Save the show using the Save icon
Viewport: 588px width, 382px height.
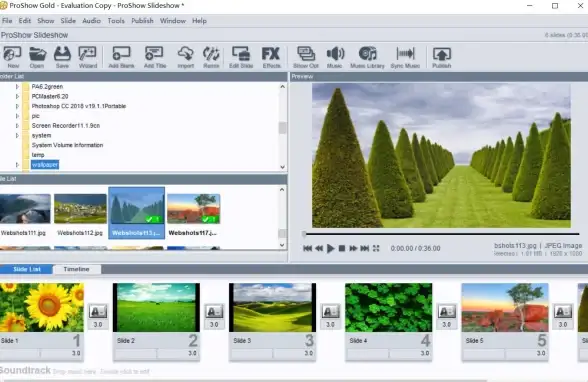(x=62, y=57)
